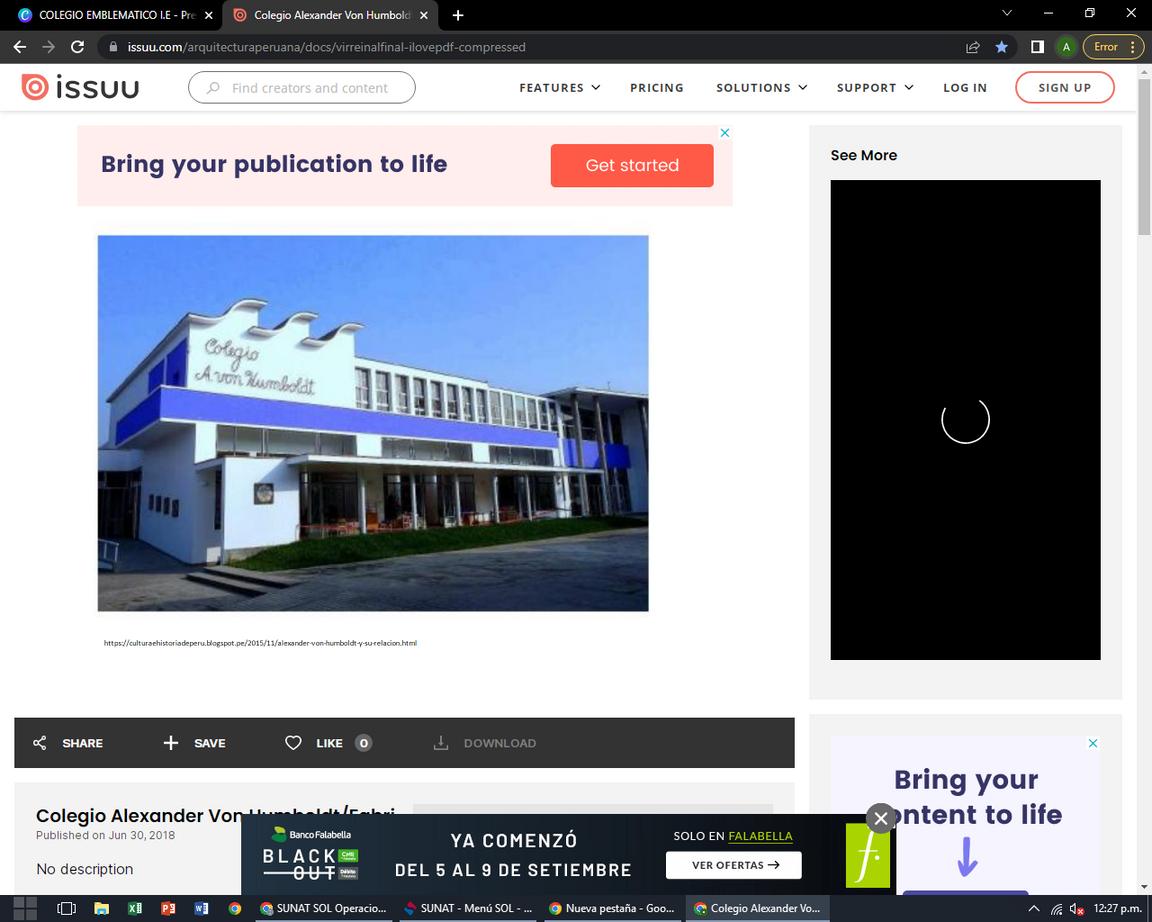Open PowerPoint from the taskbar
This screenshot has width=1152, height=922.
pos(168,908)
